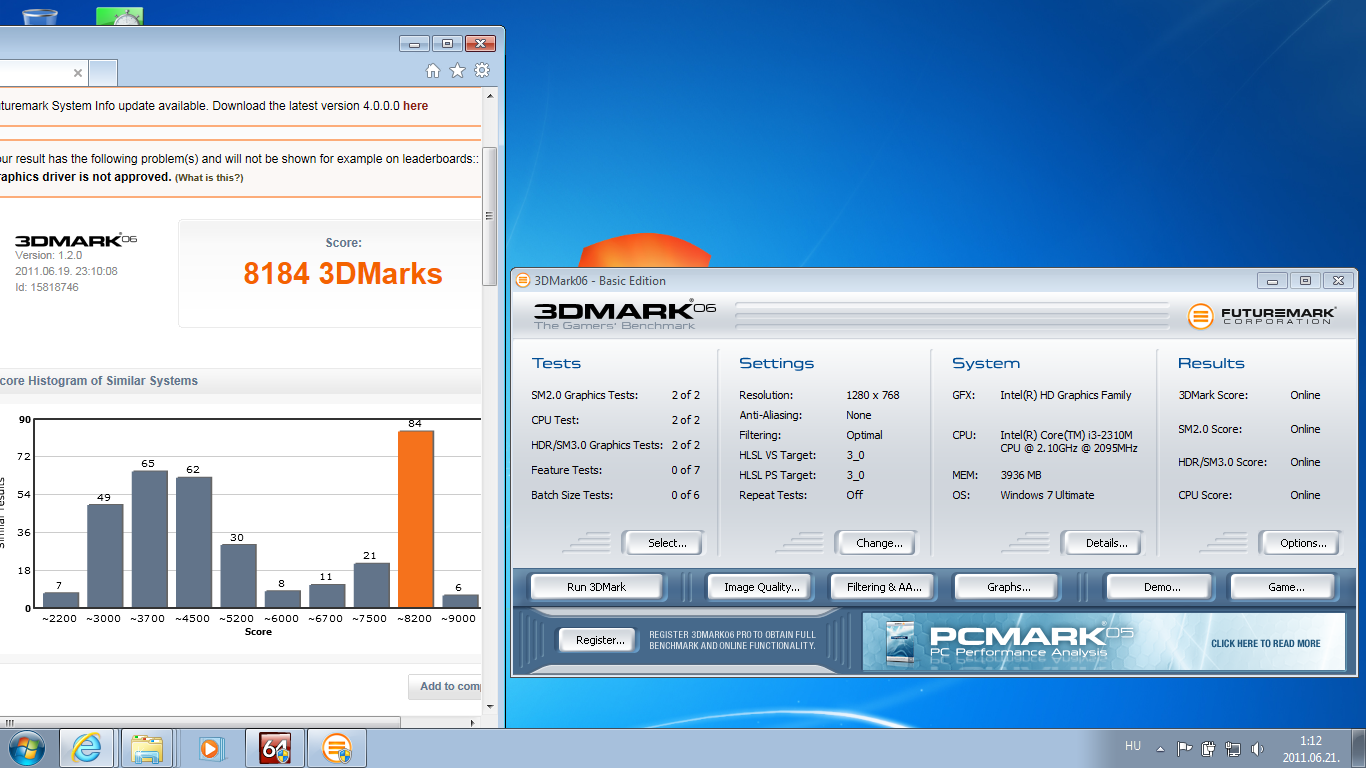
Task: Click the ~5200 histogram bar labeled 30
Action: pyautogui.click(x=238, y=576)
